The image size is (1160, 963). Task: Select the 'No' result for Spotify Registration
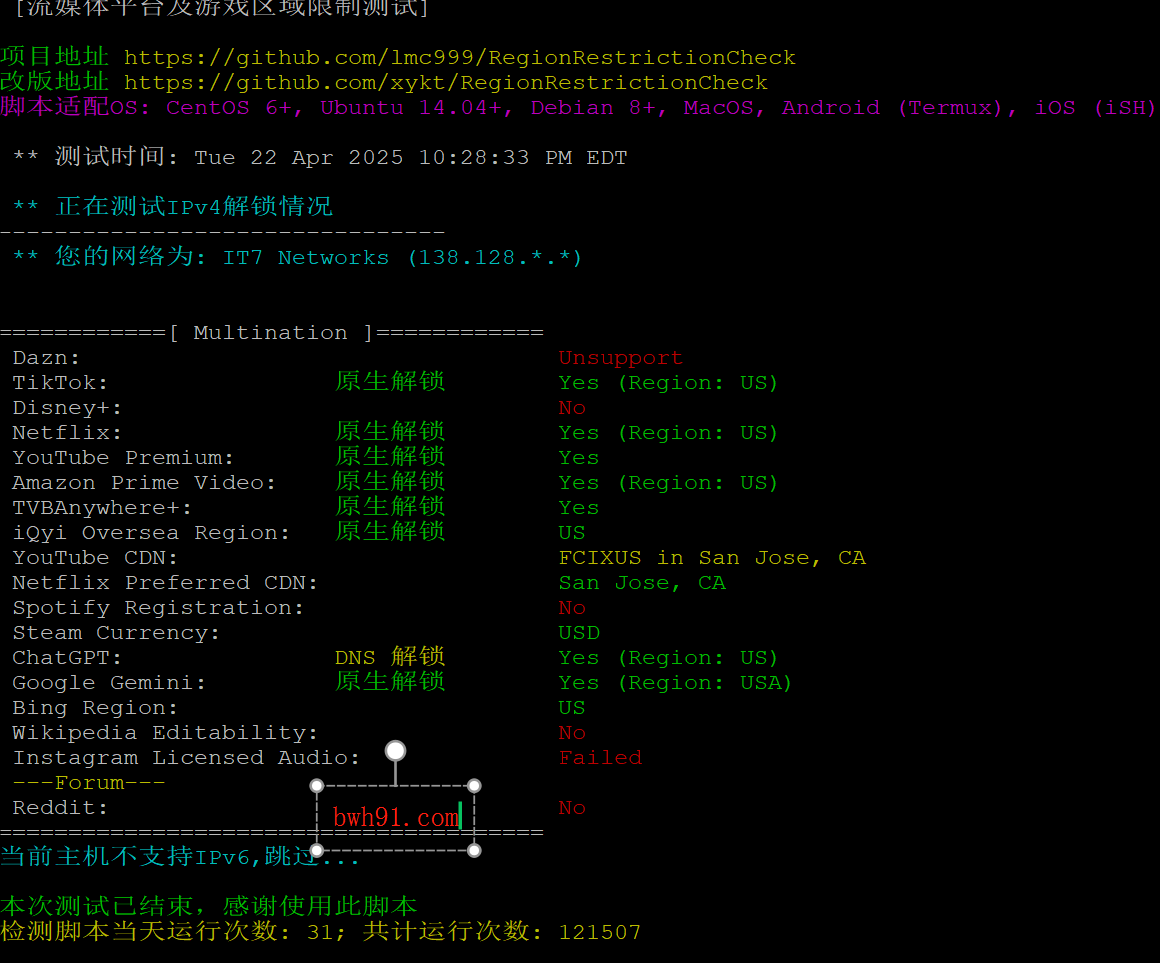click(572, 608)
